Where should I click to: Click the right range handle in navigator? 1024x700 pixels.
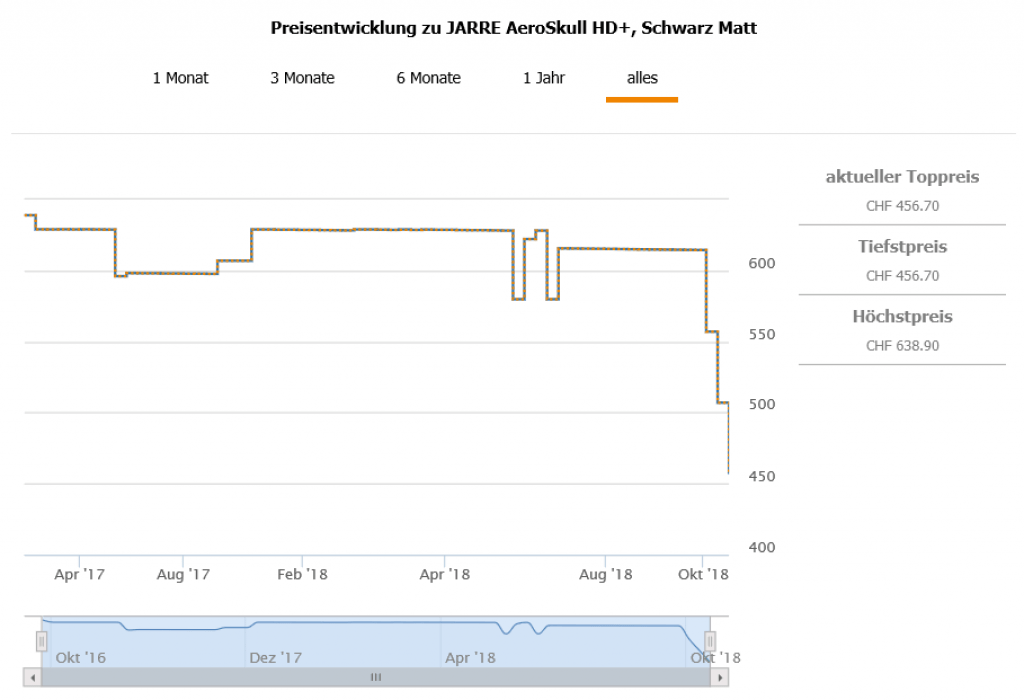(709, 641)
